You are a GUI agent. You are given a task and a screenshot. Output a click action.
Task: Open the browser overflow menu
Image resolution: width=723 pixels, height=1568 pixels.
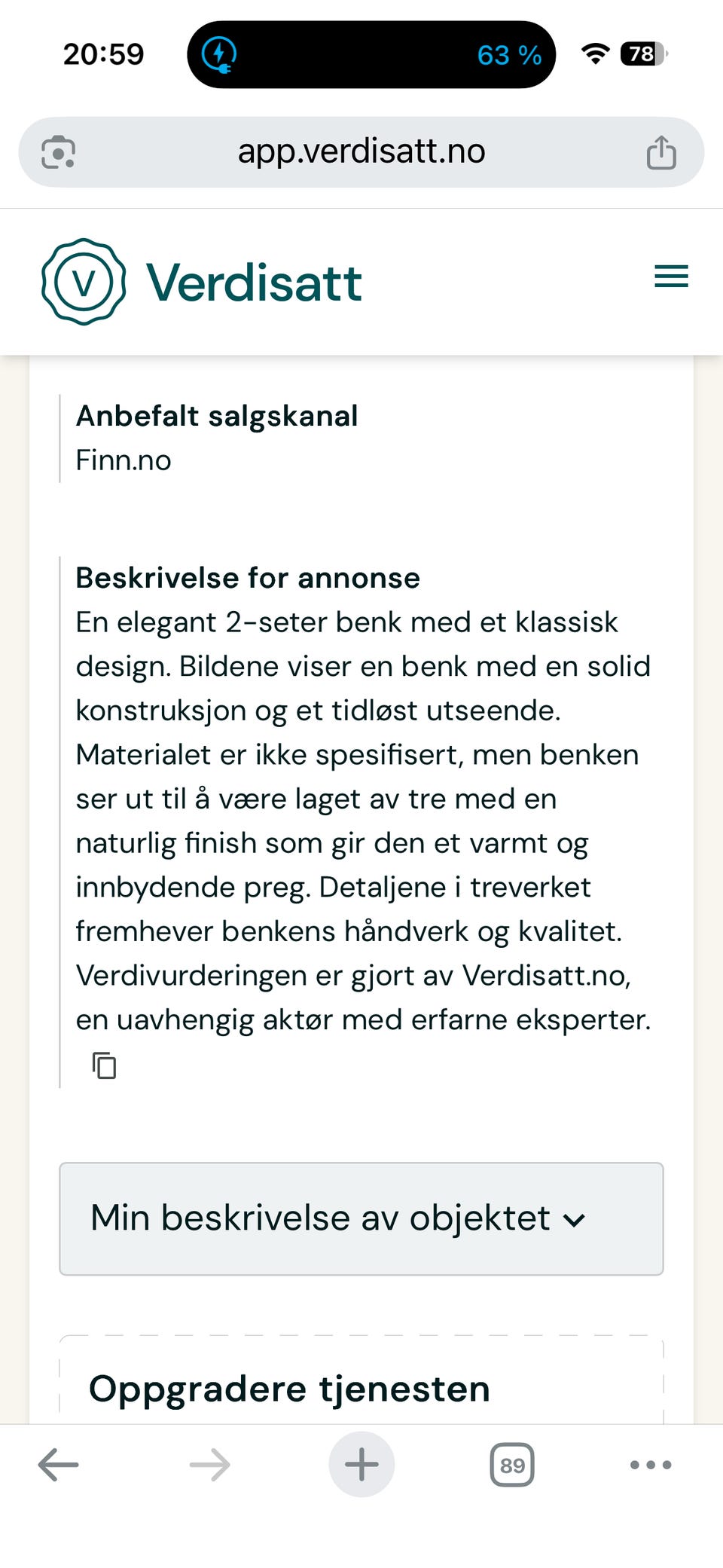[x=649, y=1464]
